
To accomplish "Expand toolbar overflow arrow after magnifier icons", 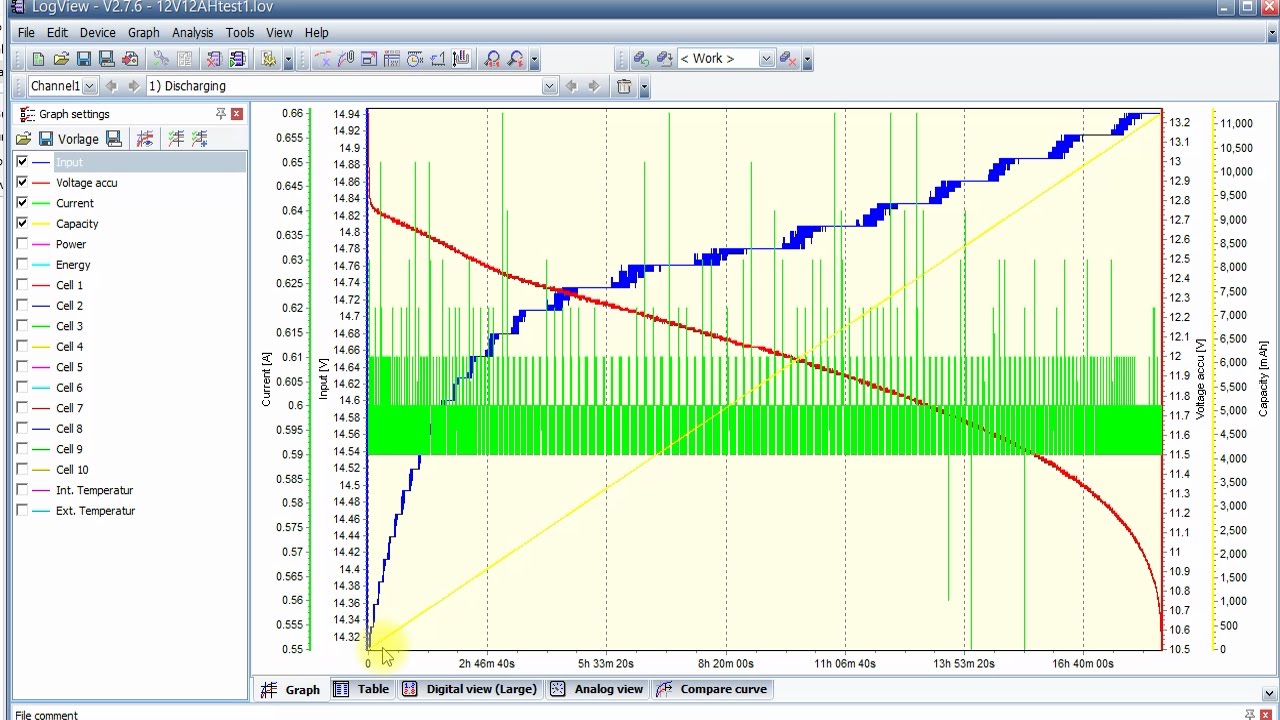I will [x=534, y=60].
